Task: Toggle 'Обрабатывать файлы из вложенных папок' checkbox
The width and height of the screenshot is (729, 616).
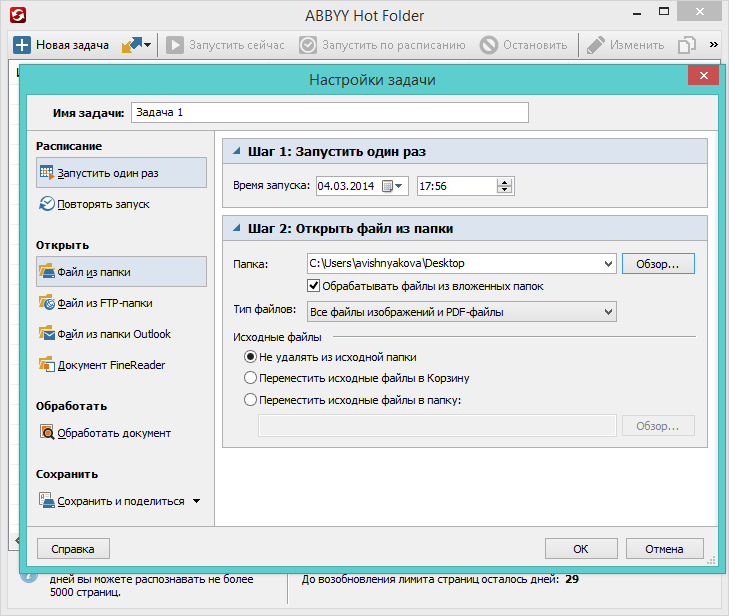Action: [313, 285]
